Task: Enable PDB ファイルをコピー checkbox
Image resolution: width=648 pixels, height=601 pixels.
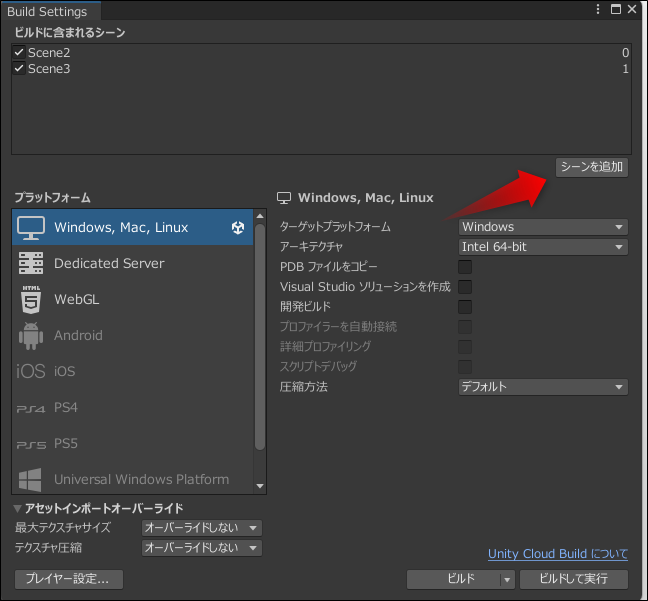Action: (465, 267)
